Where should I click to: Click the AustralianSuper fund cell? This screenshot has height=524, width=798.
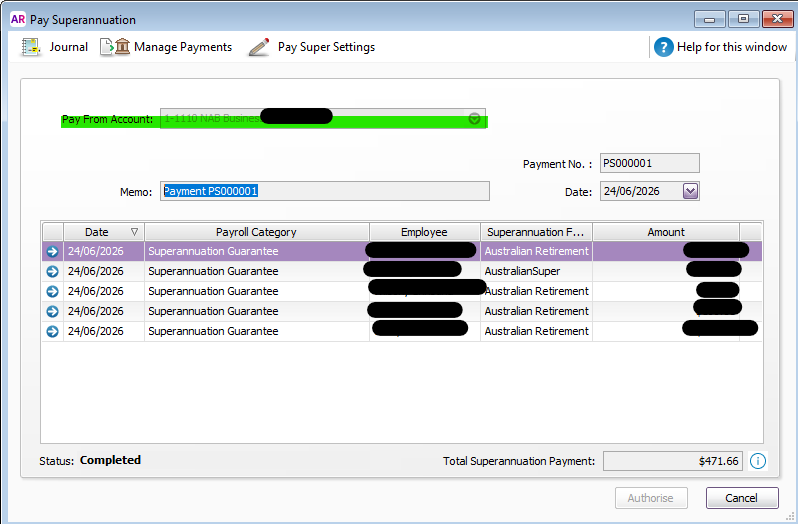536,271
